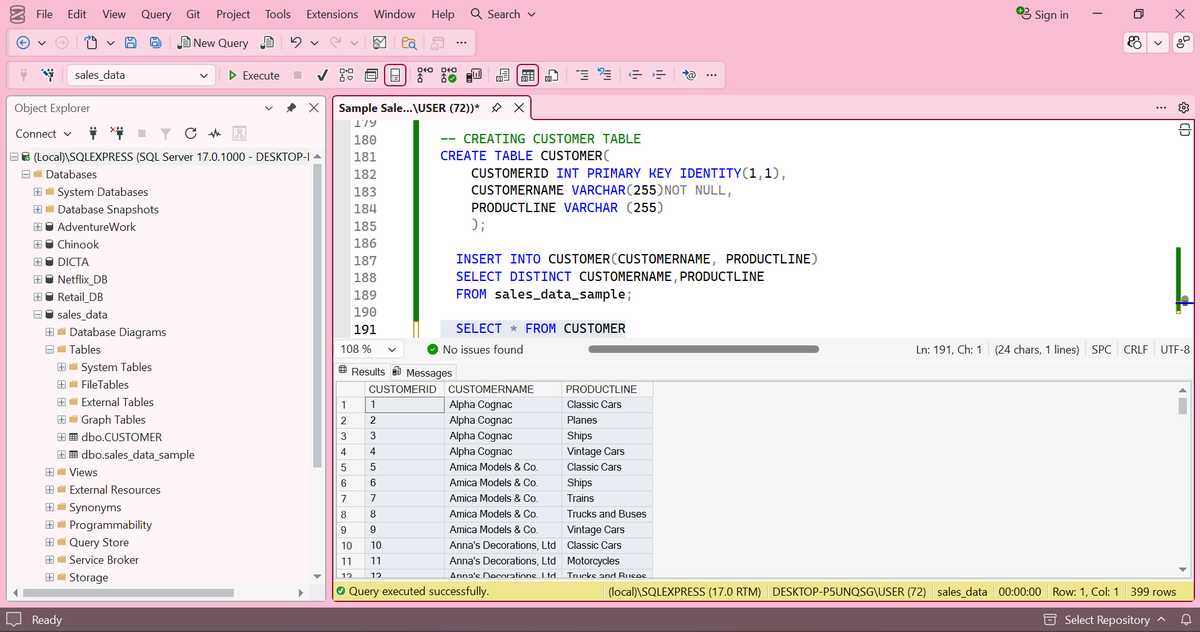Open the sales_data database dropdown
The height and width of the screenshot is (632, 1200).
click(204, 75)
